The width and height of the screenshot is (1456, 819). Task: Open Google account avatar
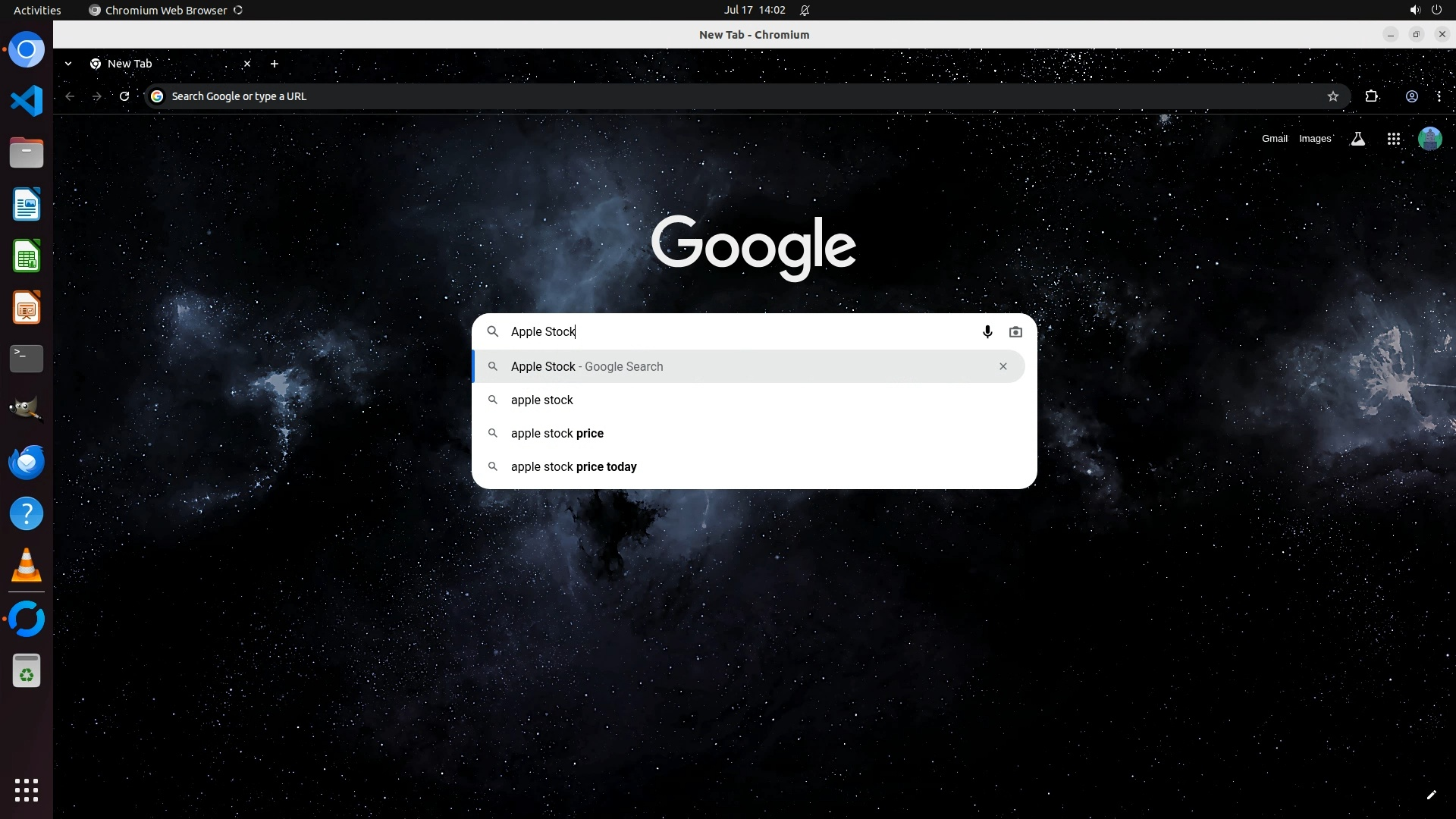[x=1429, y=139]
